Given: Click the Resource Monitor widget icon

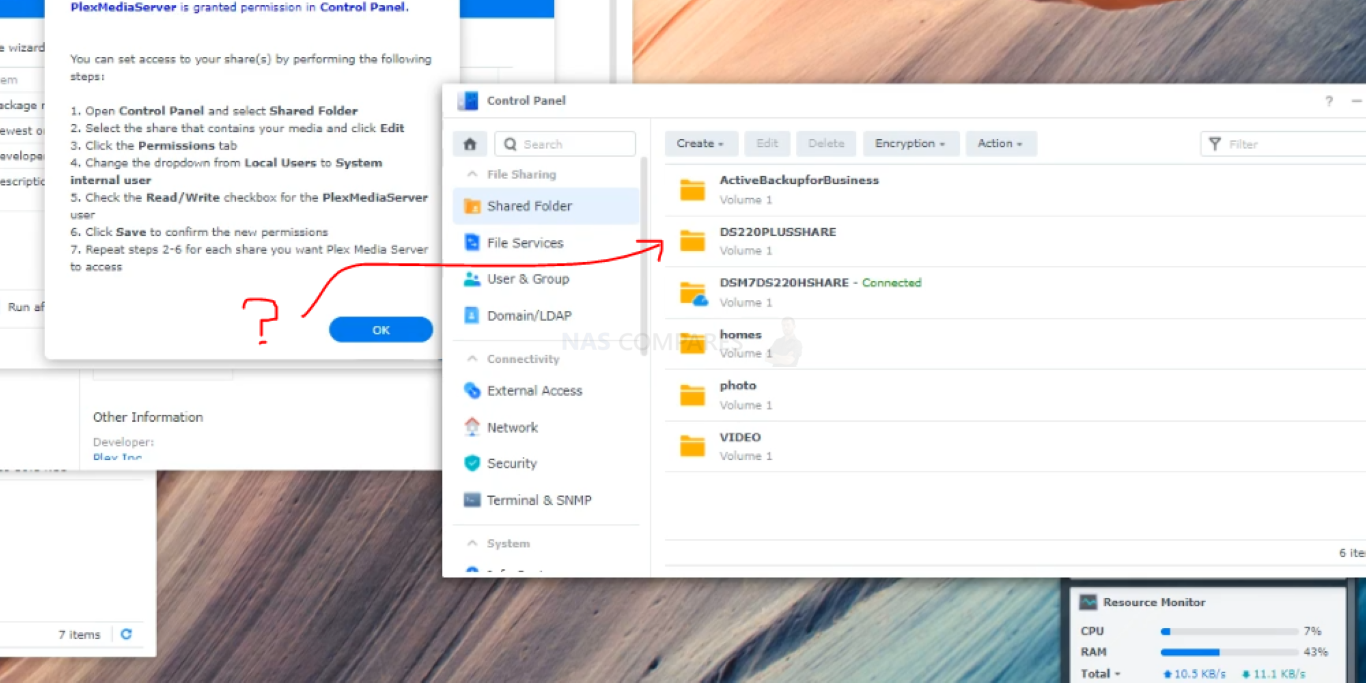Looking at the screenshot, I should 1088,602.
